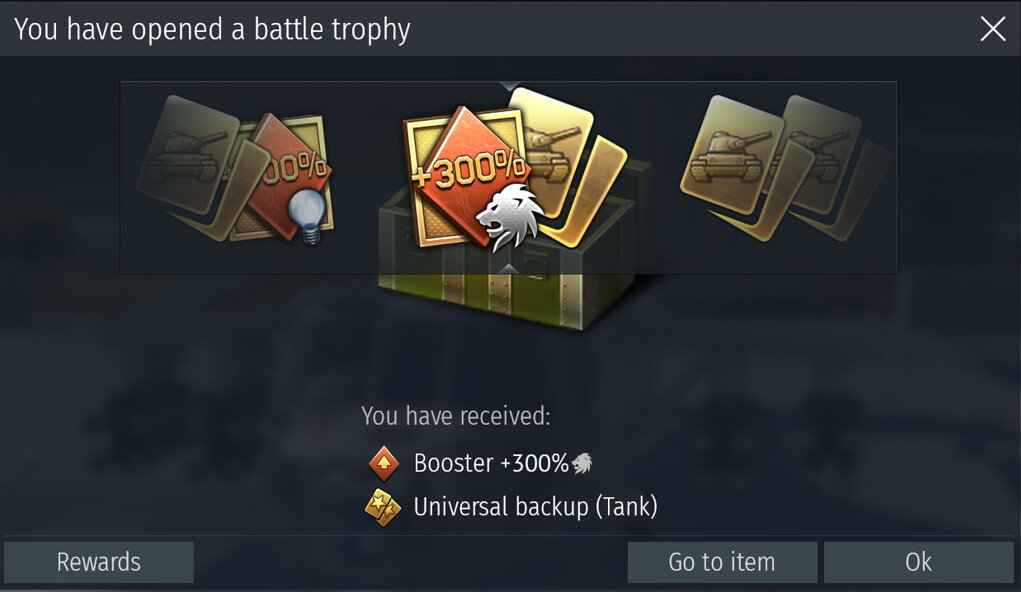Click the gold star Universal backup icon
The height and width of the screenshot is (592, 1021).
click(x=383, y=507)
